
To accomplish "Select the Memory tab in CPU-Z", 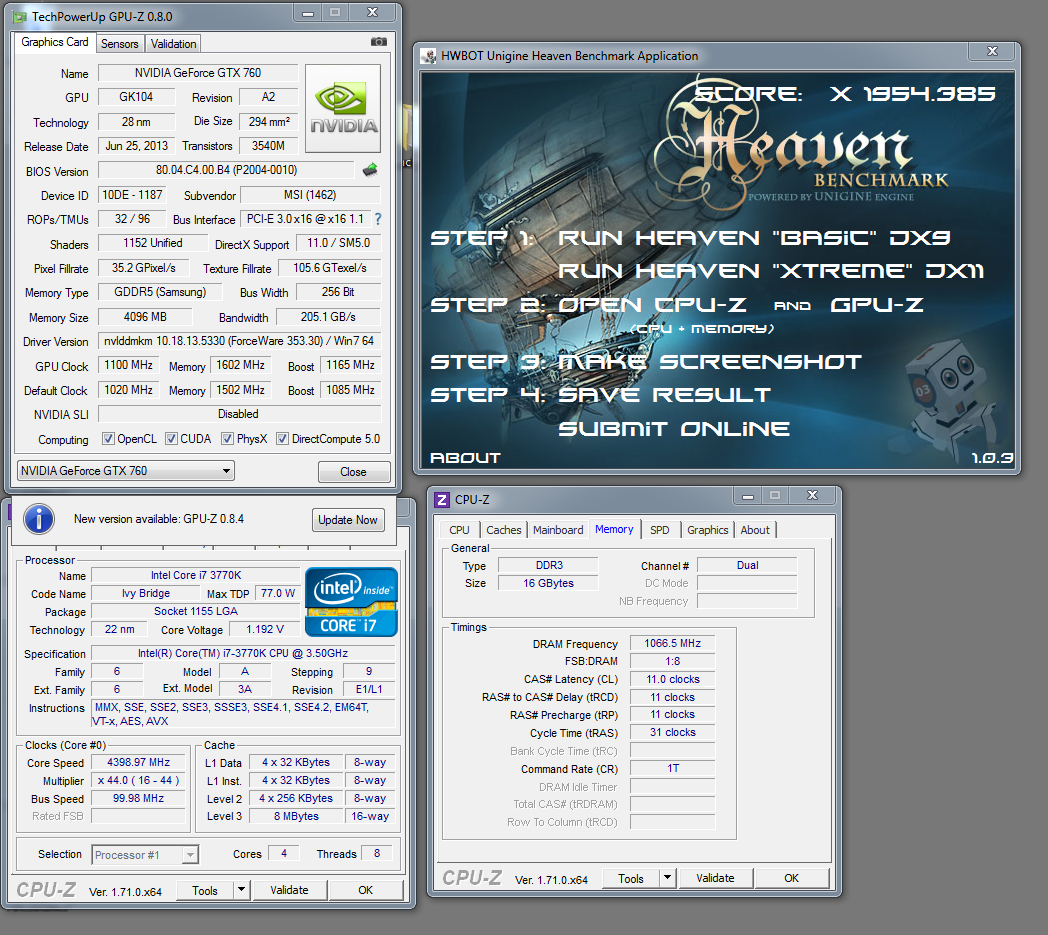I will click(x=614, y=529).
